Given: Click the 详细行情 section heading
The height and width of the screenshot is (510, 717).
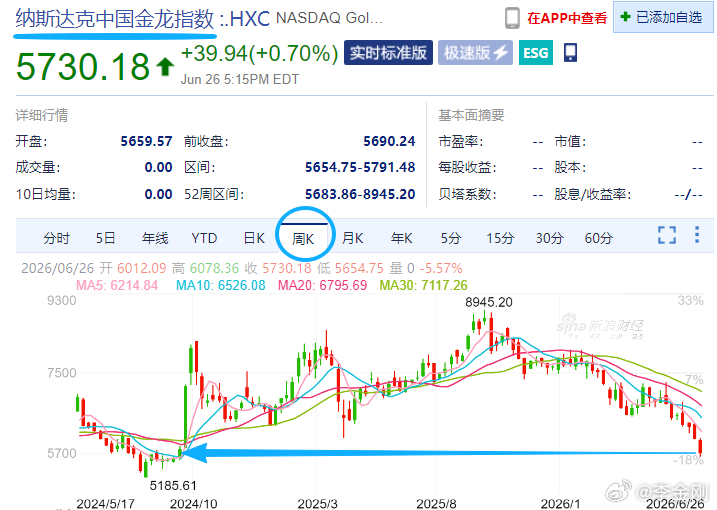Looking at the screenshot, I should click(42, 115).
